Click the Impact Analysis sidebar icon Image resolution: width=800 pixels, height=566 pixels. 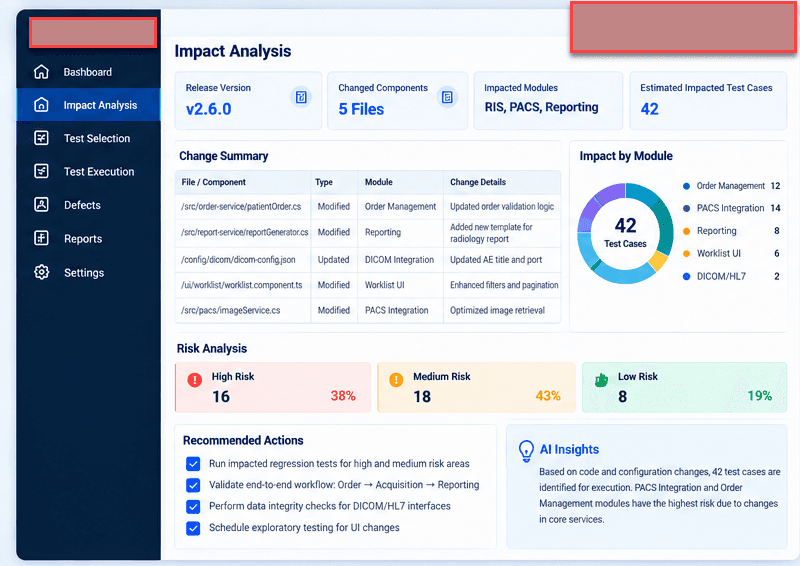pyautogui.click(x=41, y=105)
